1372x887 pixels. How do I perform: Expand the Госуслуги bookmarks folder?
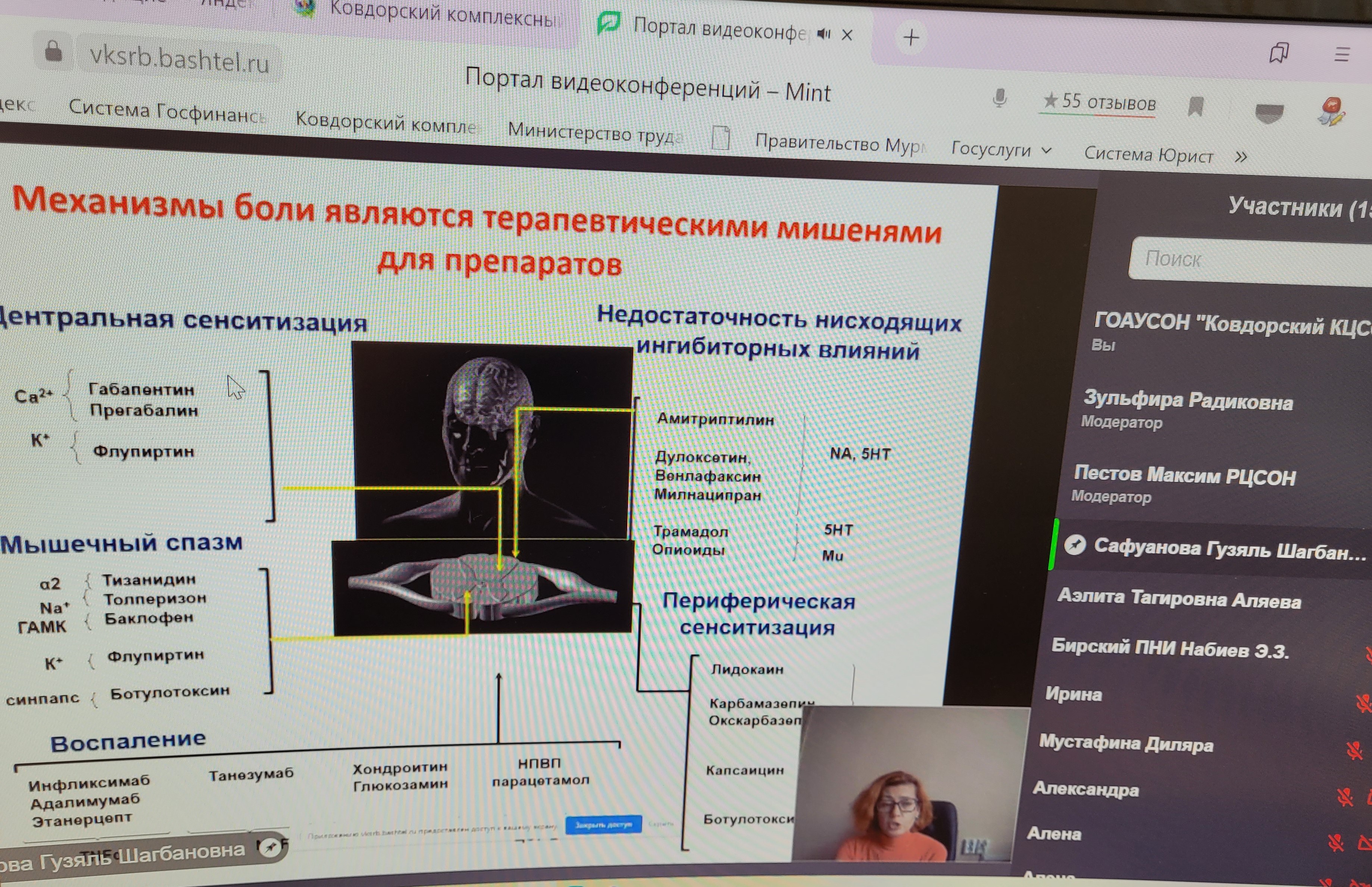coord(1001,150)
